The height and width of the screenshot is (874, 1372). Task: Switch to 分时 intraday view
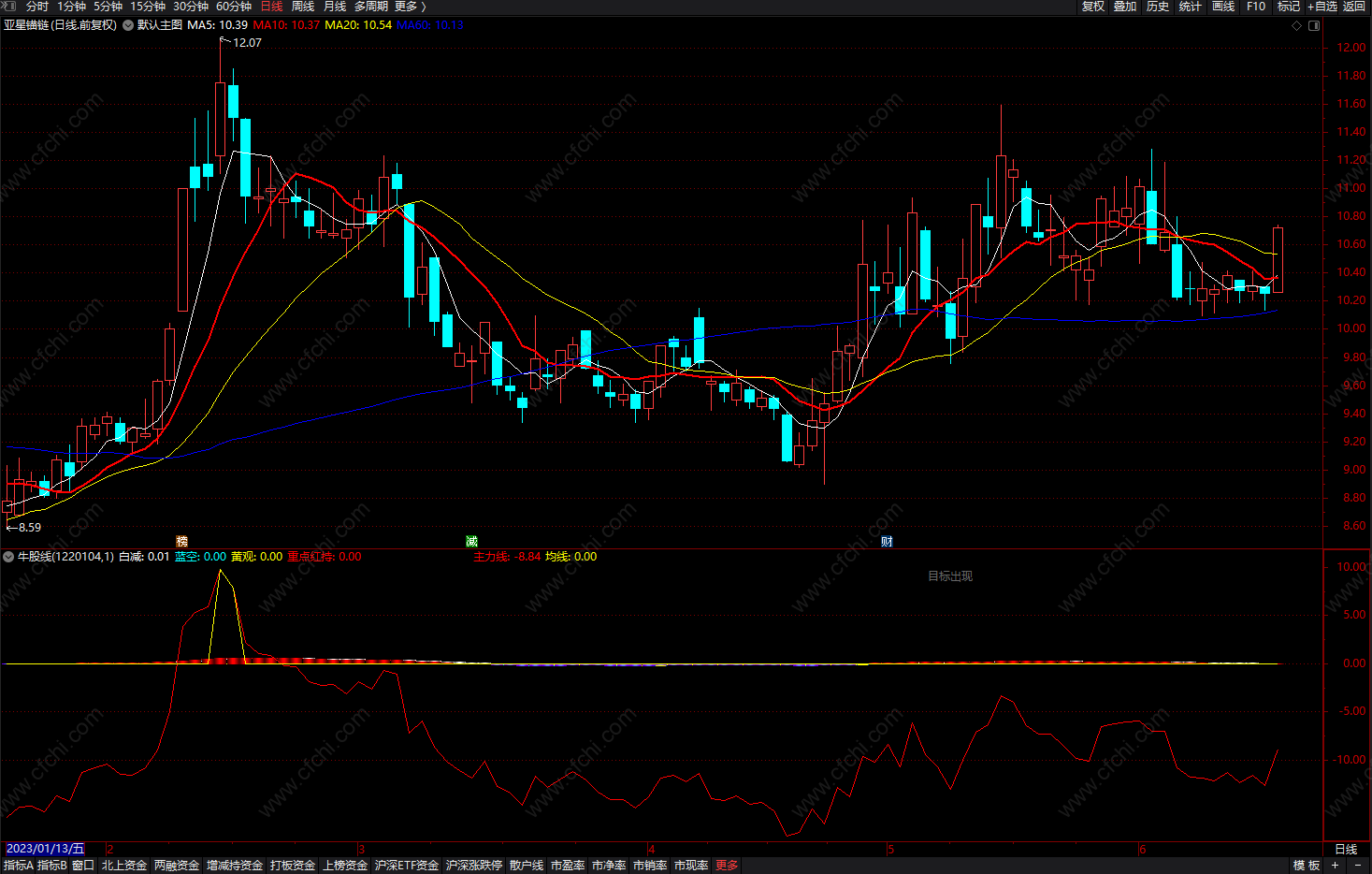[x=37, y=7]
